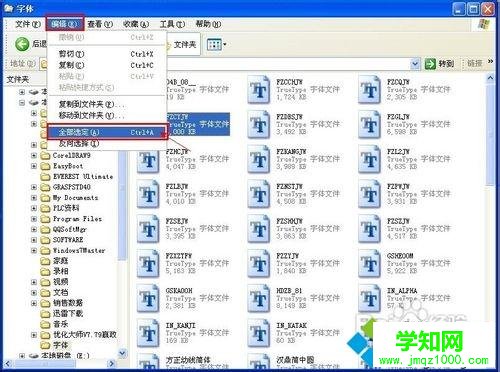The image size is (500, 372).
Task: Click the IN_KANJI font icon
Action: tap(148, 333)
